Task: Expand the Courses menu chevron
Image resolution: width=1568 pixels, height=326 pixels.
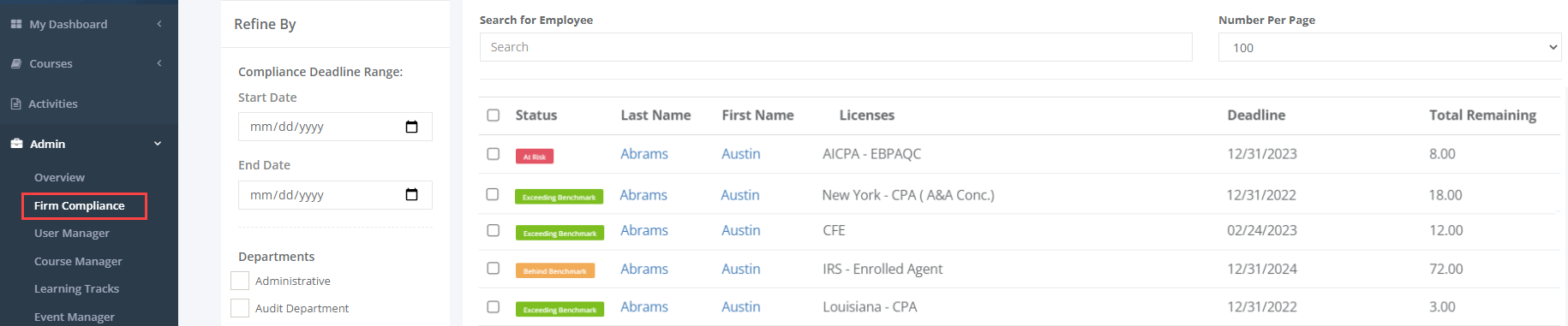Action: (x=159, y=63)
